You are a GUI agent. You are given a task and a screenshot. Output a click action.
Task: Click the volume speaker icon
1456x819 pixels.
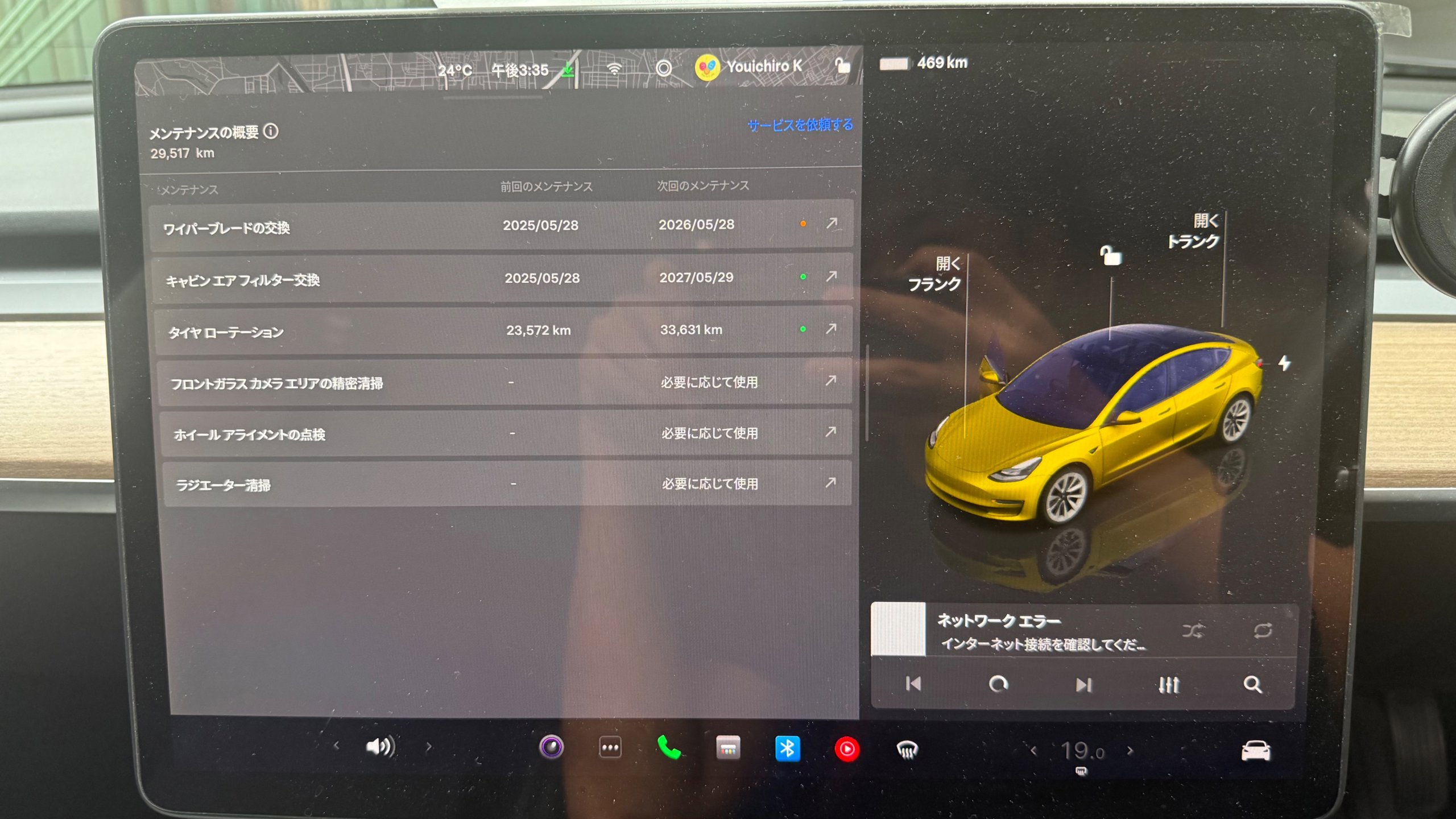pyautogui.click(x=380, y=746)
